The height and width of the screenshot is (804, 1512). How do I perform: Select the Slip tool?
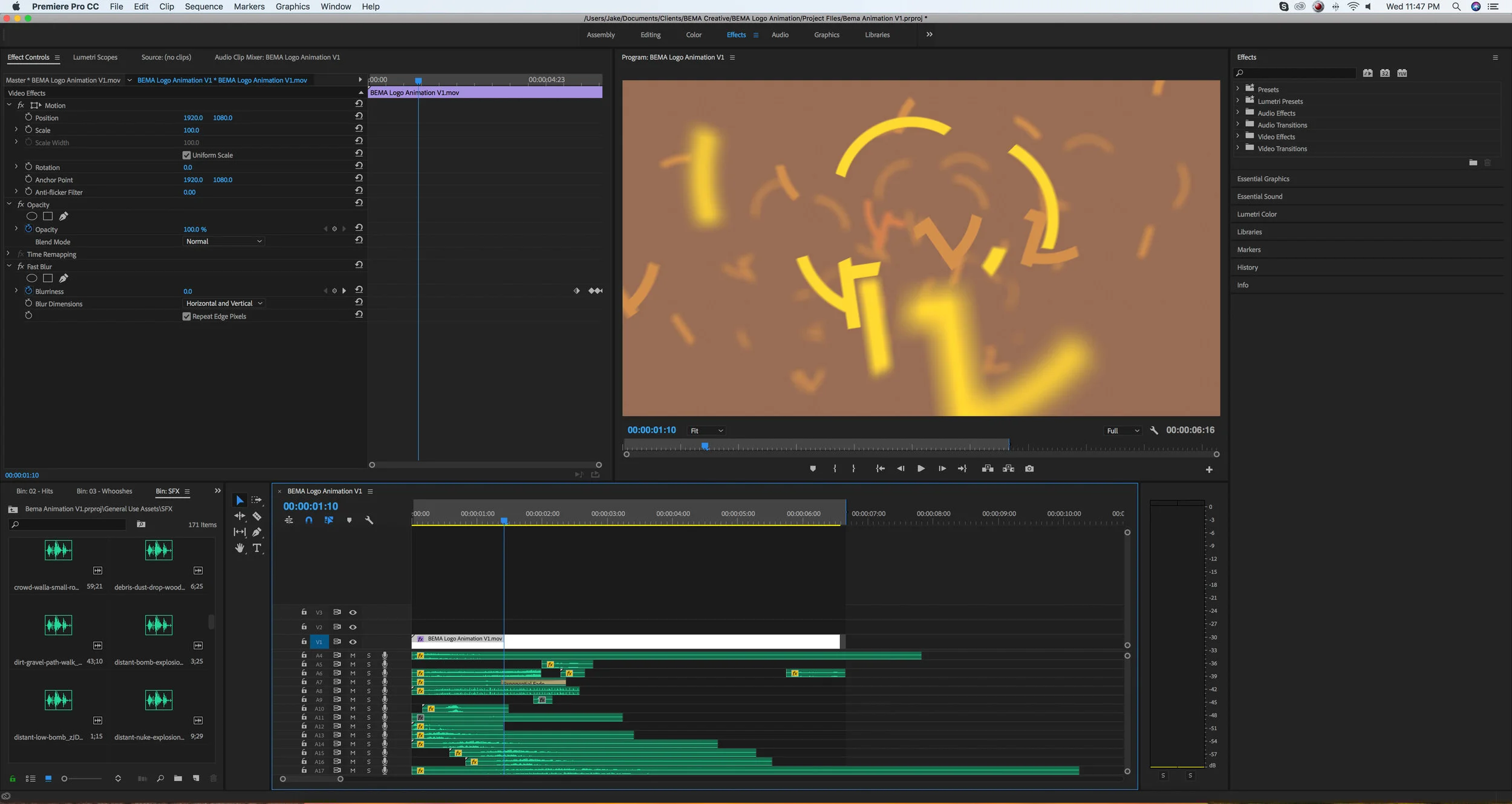point(240,532)
